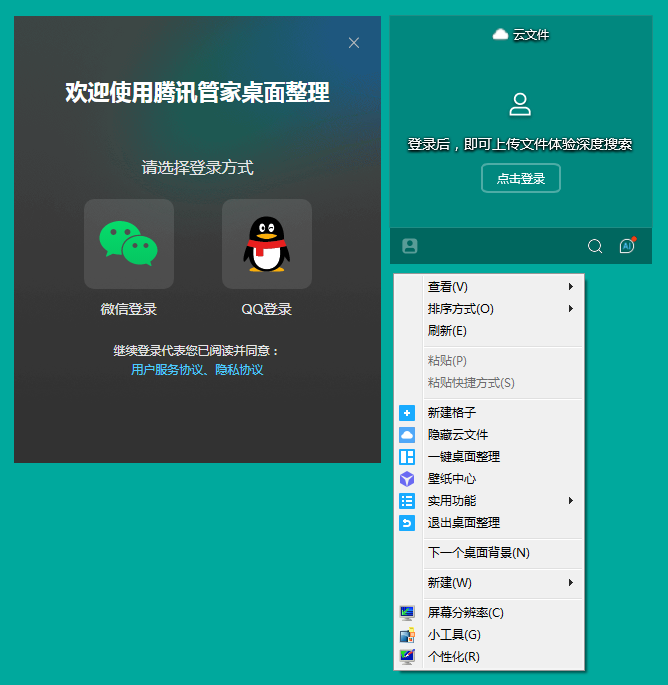This screenshot has height=685, width=668.
Task: Click the user avatar icon in cloud files
Action: click(x=520, y=104)
